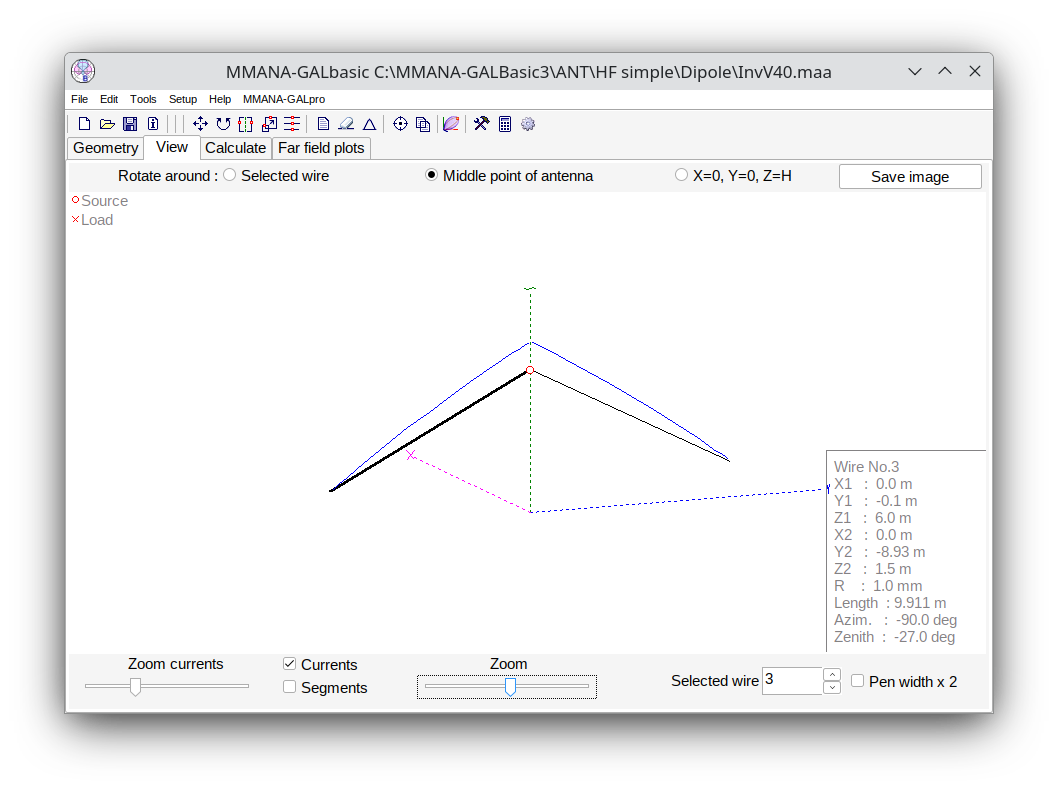Screen dimensions: 1058x790
Task: Click the Length : 9.911 m value
Action: coord(890,603)
